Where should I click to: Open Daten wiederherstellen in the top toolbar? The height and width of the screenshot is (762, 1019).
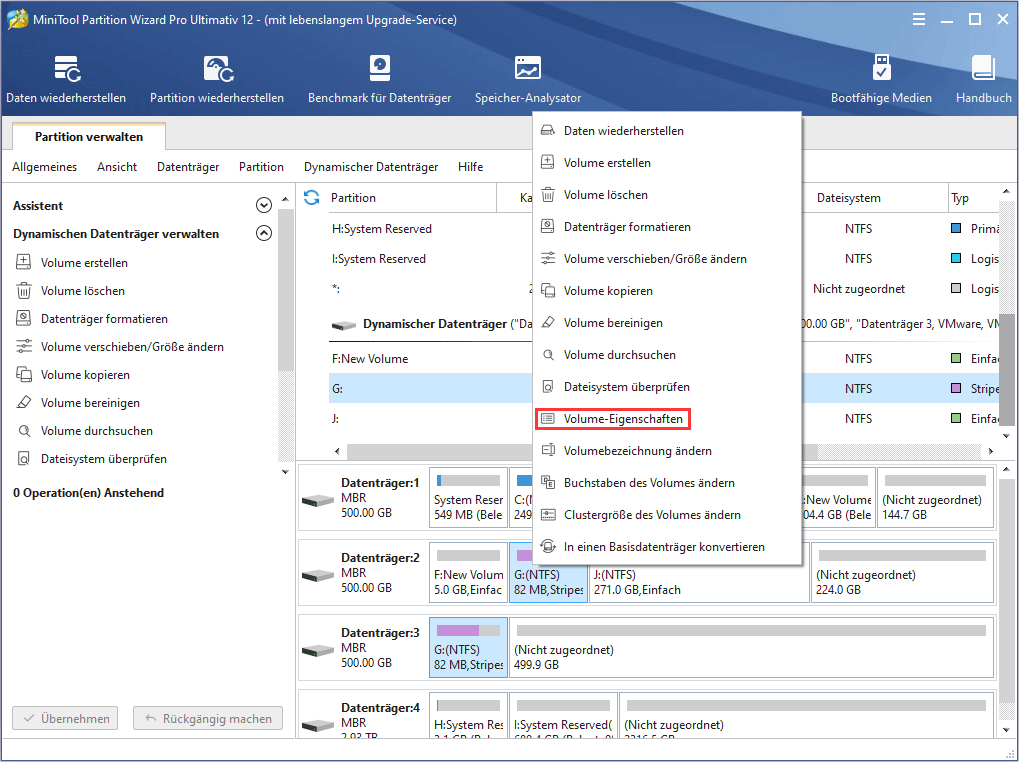click(x=66, y=79)
